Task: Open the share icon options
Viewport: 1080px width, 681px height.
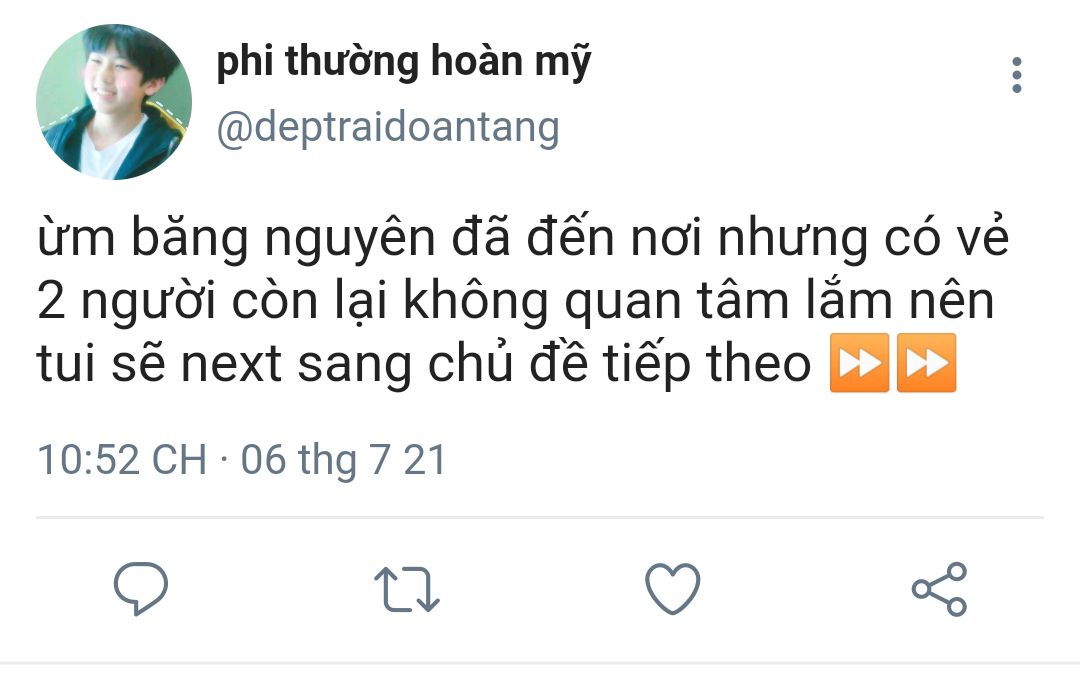Action: click(x=939, y=589)
